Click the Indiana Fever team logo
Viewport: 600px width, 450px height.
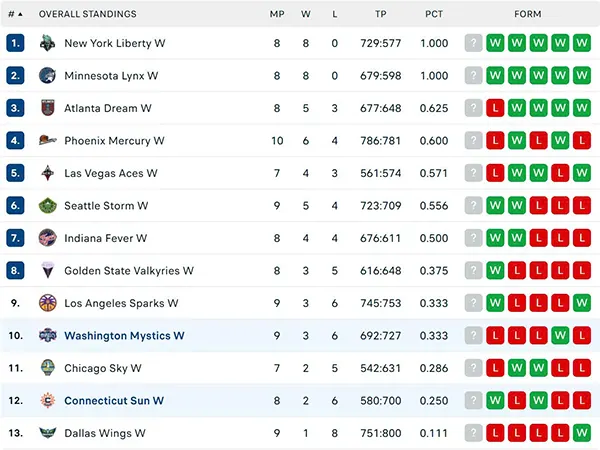click(48, 238)
